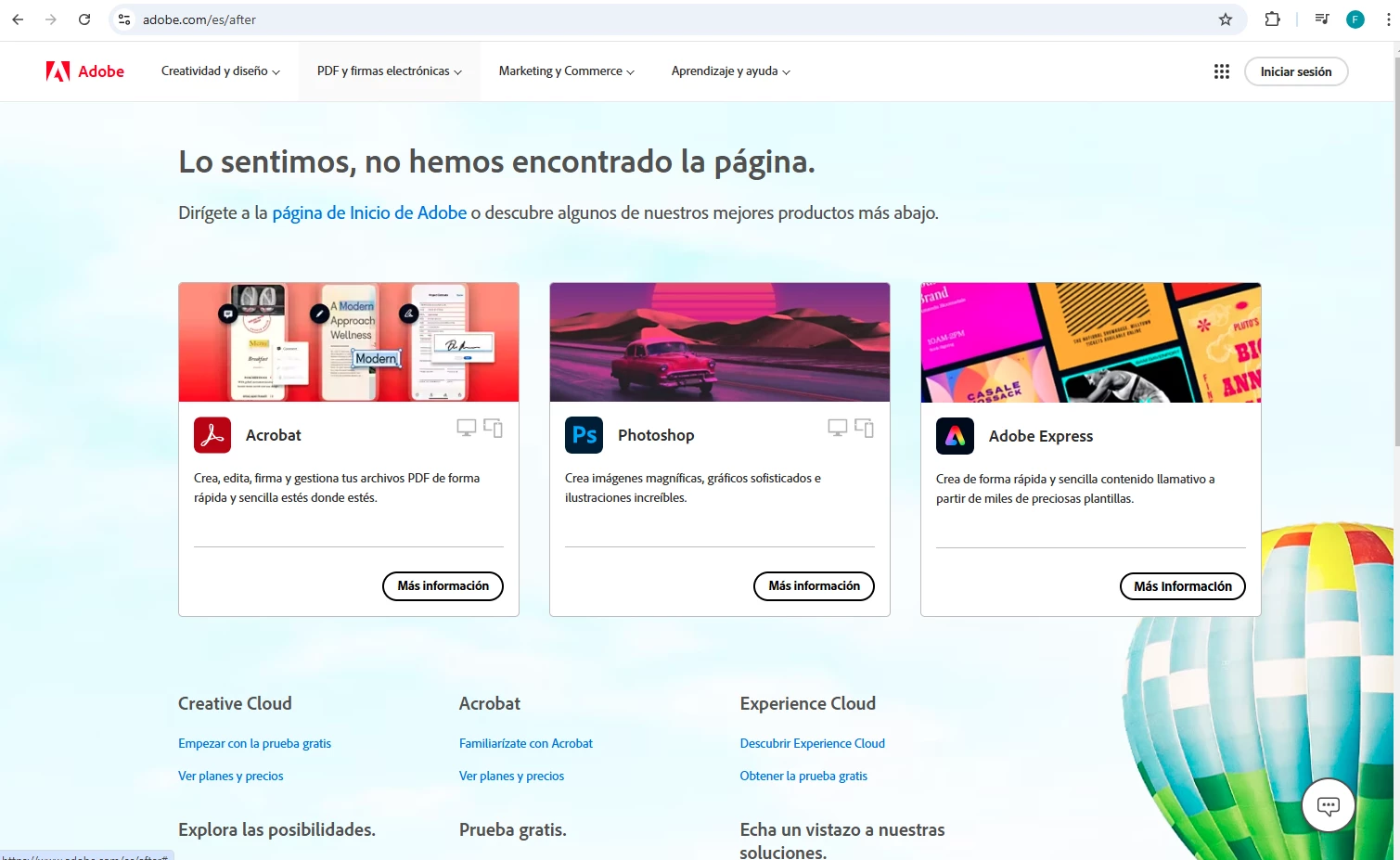Click the Adobe logo in the header

point(85,71)
